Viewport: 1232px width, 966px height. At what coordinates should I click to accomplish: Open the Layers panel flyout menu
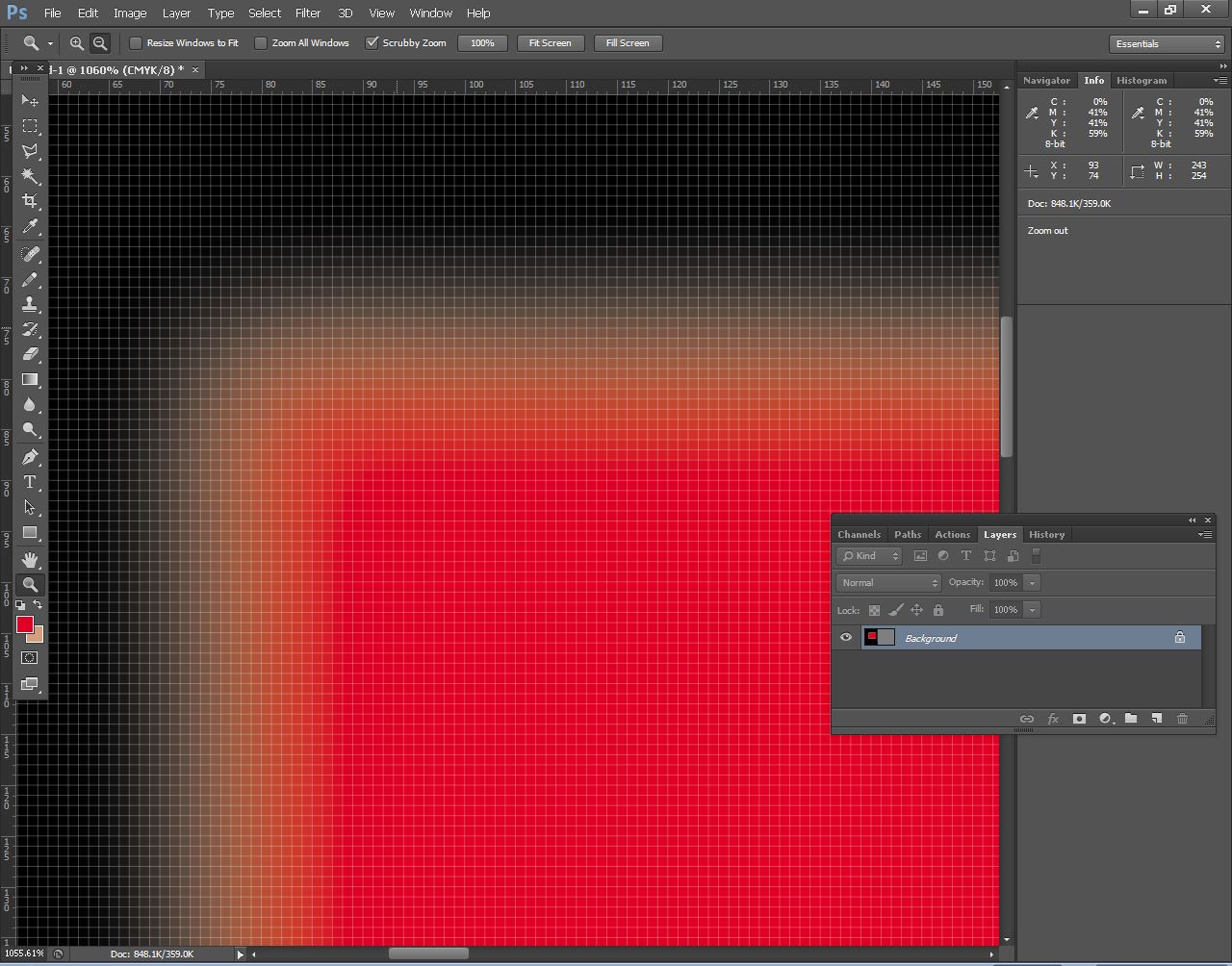(1205, 535)
